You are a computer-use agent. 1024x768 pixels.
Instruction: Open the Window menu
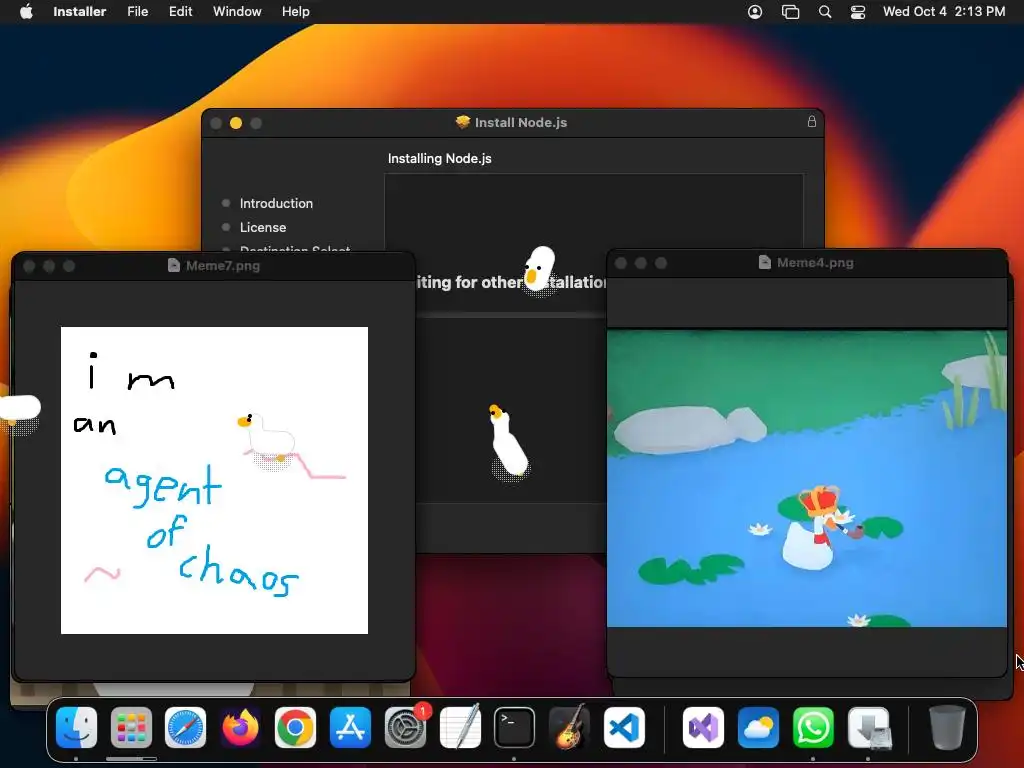[237, 12]
